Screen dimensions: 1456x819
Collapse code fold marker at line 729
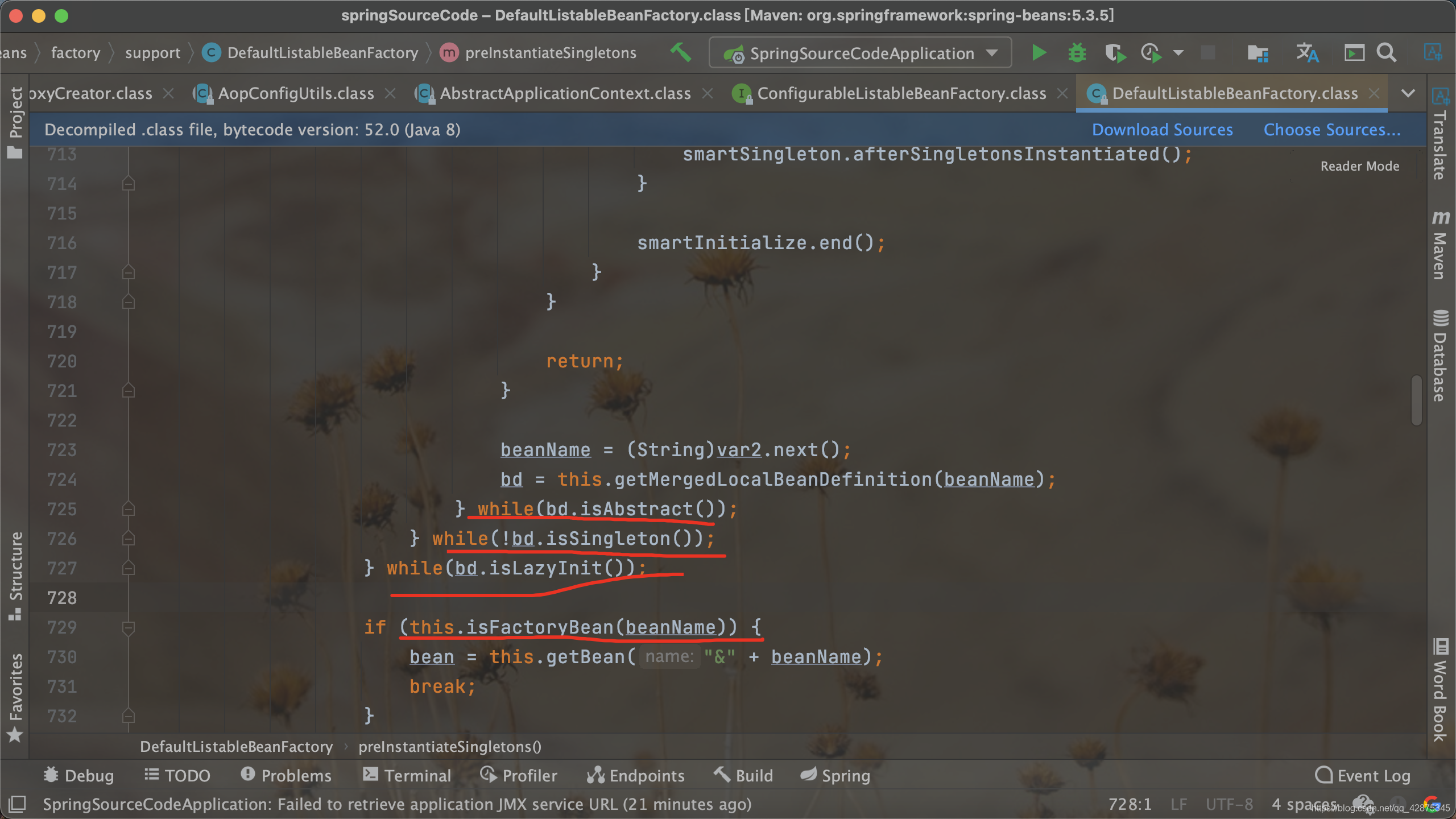click(x=129, y=627)
